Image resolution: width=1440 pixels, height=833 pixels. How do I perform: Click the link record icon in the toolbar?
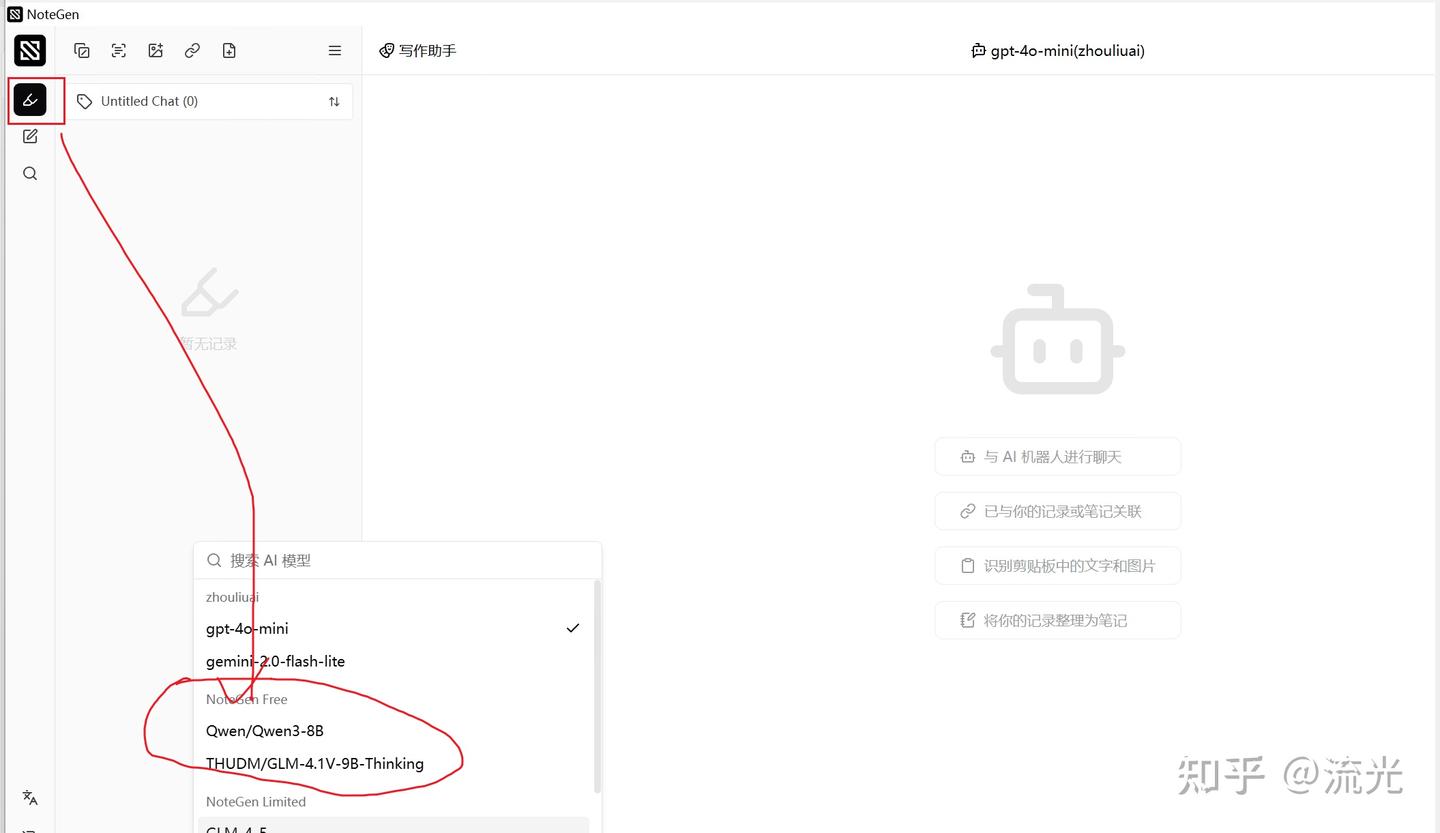point(192,51)
